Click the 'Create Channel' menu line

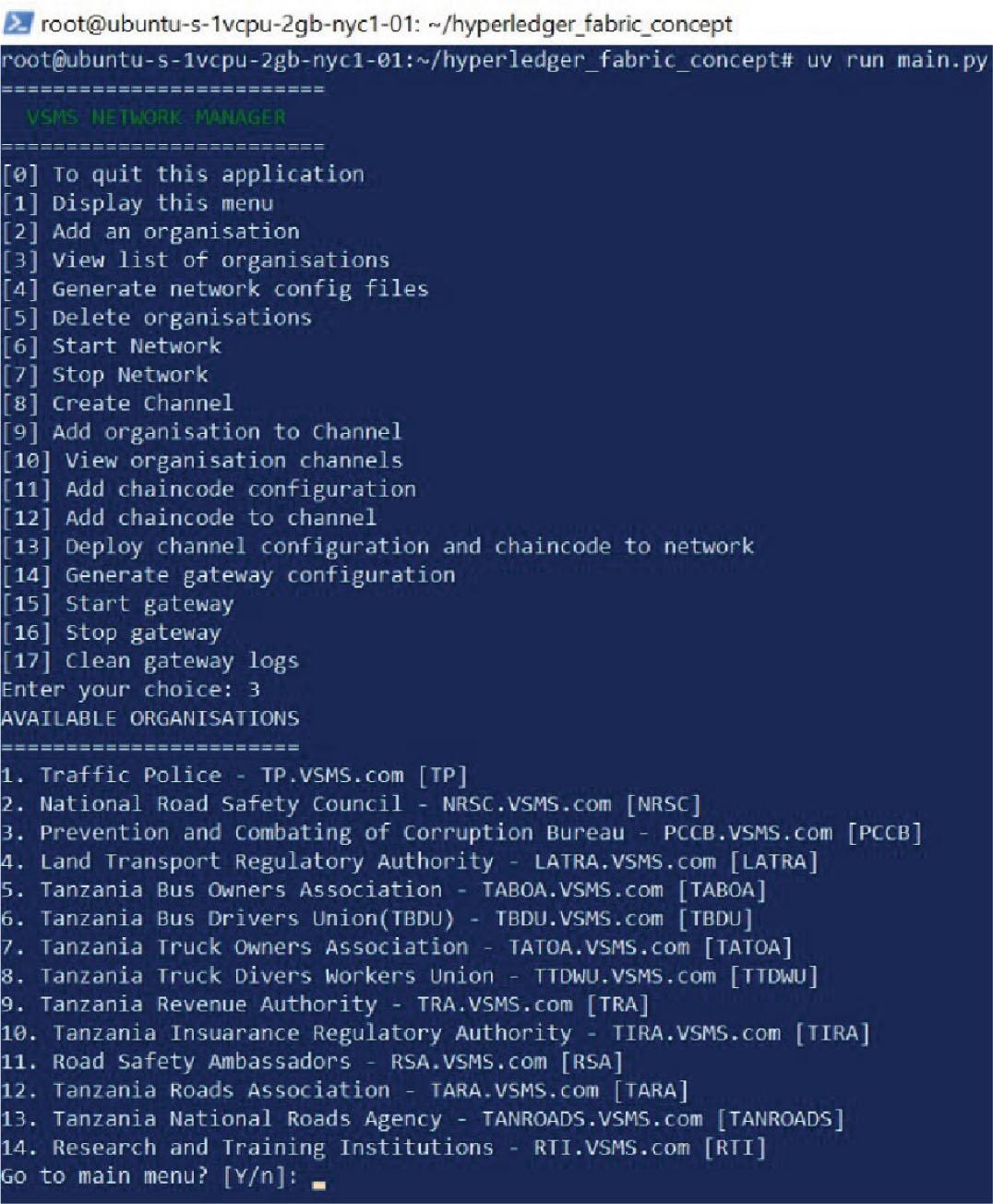[x=117, y=403]
